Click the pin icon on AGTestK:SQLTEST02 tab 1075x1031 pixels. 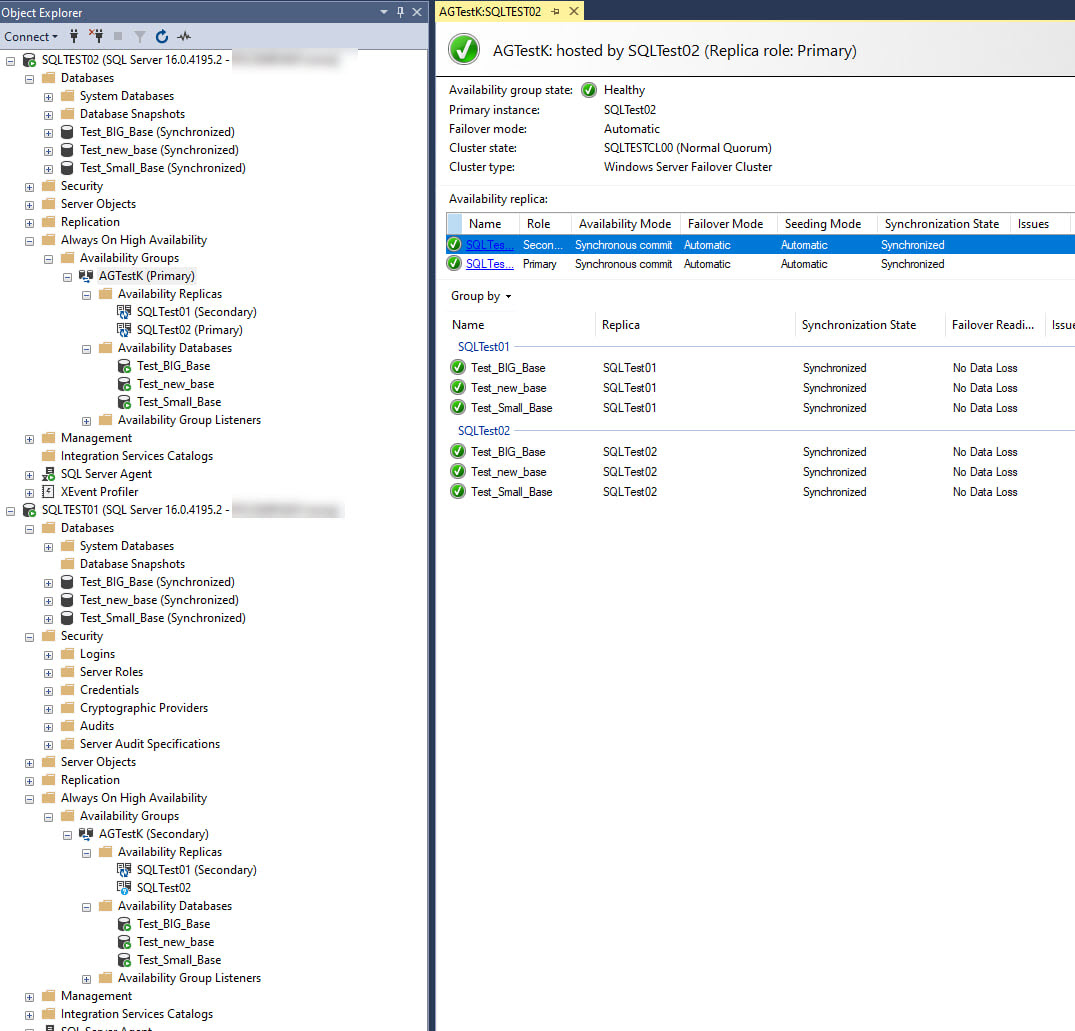[x=555, y=12]
